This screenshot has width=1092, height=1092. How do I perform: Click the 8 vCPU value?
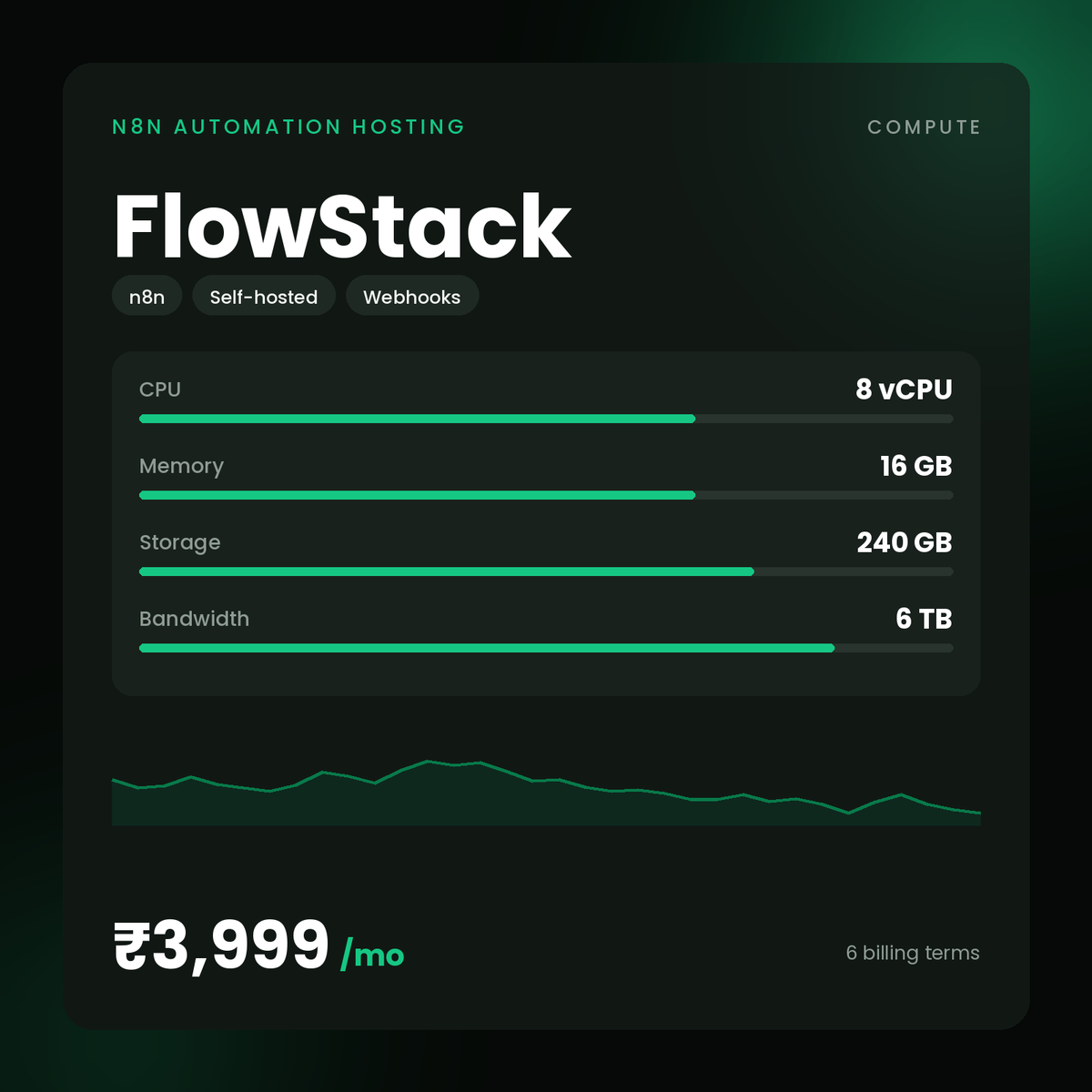click(x=904, y=389)
